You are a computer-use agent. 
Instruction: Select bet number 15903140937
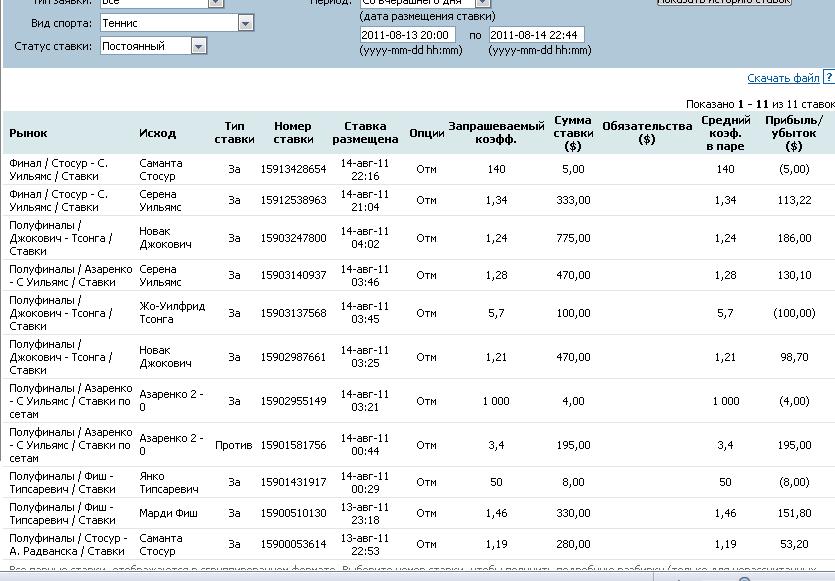(293, 275)
